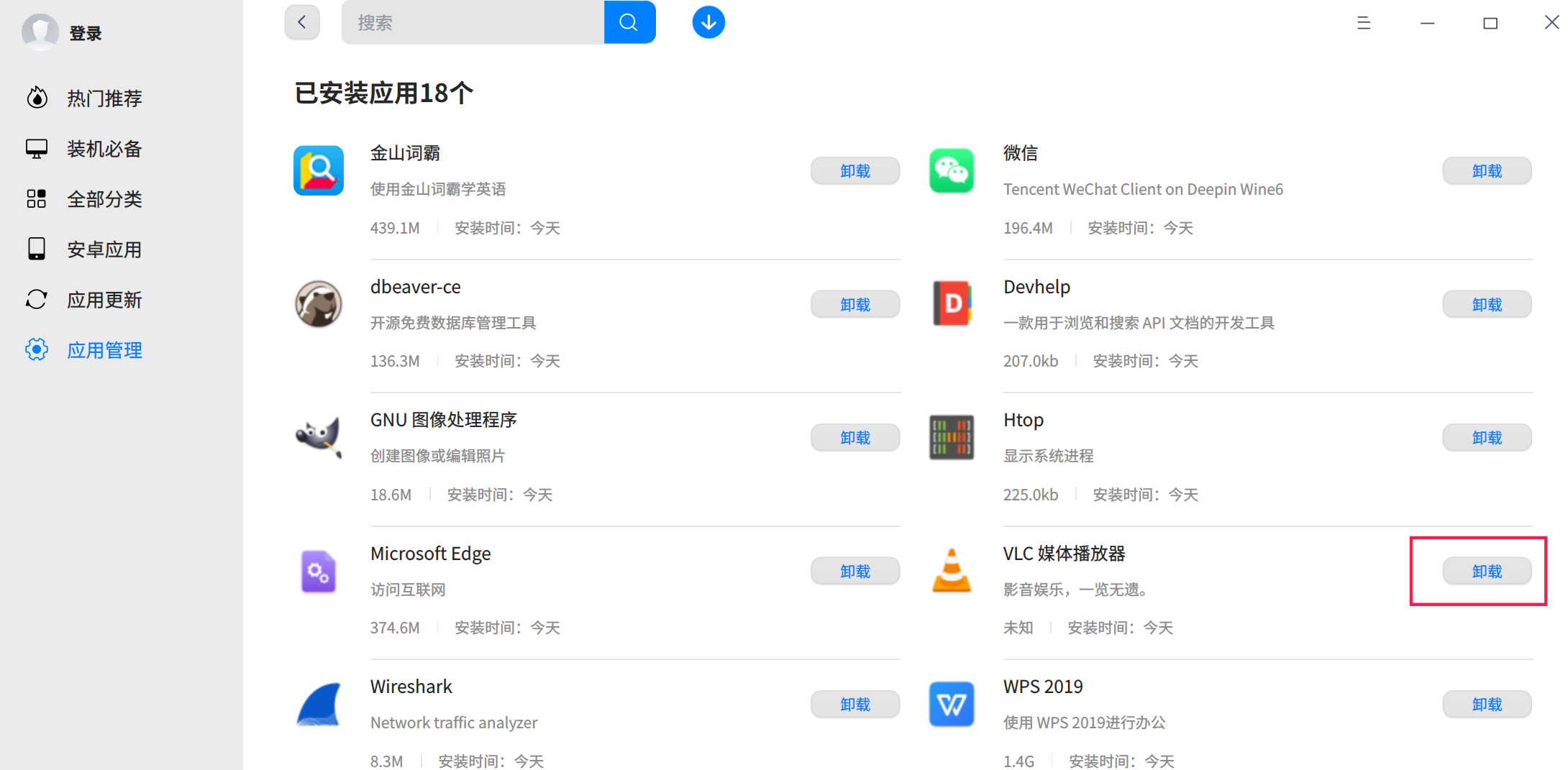Click description Network traffic analyzer
This screenshot has width=1568, height=770.
coord(454,723)
